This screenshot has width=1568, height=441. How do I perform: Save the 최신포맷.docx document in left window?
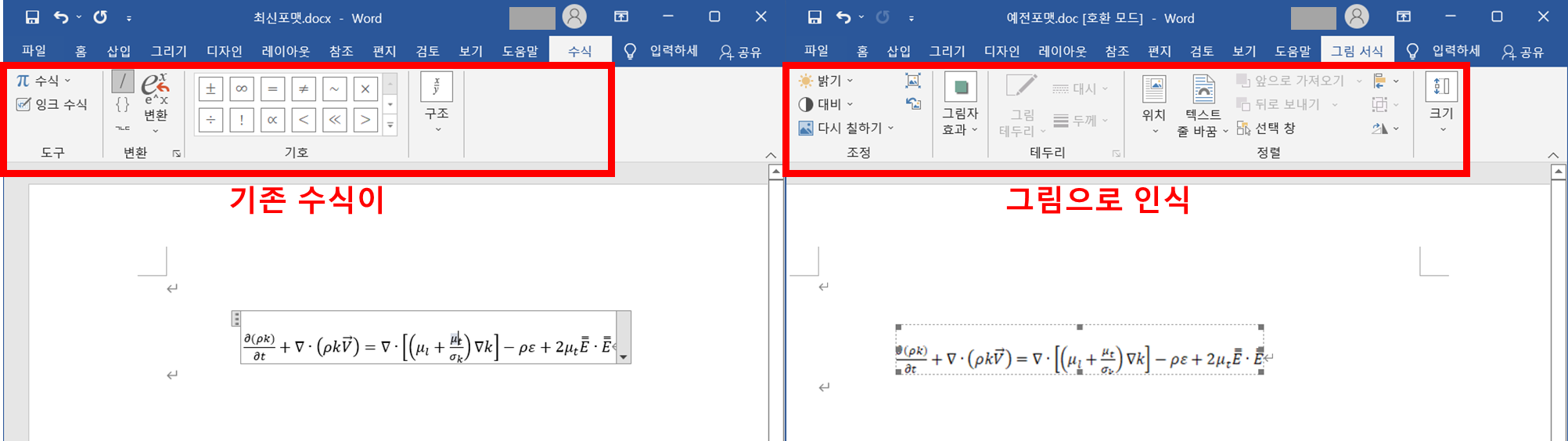pos(32,17)
